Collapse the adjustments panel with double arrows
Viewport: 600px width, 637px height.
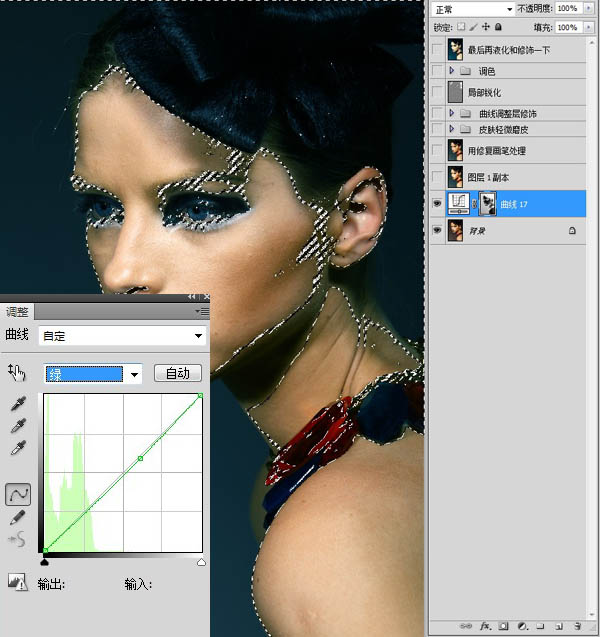click(x=192, y=297)
